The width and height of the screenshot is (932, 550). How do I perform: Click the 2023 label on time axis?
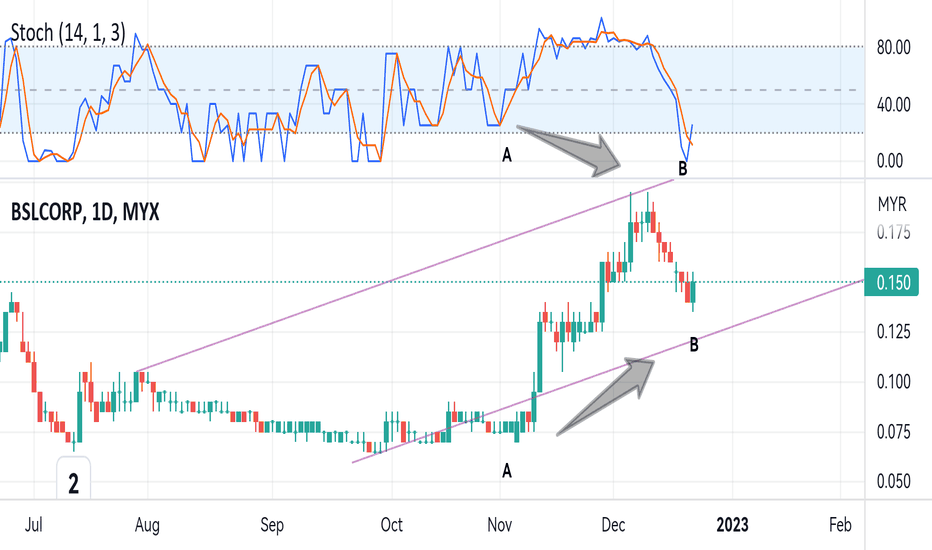tap(732, 525)
